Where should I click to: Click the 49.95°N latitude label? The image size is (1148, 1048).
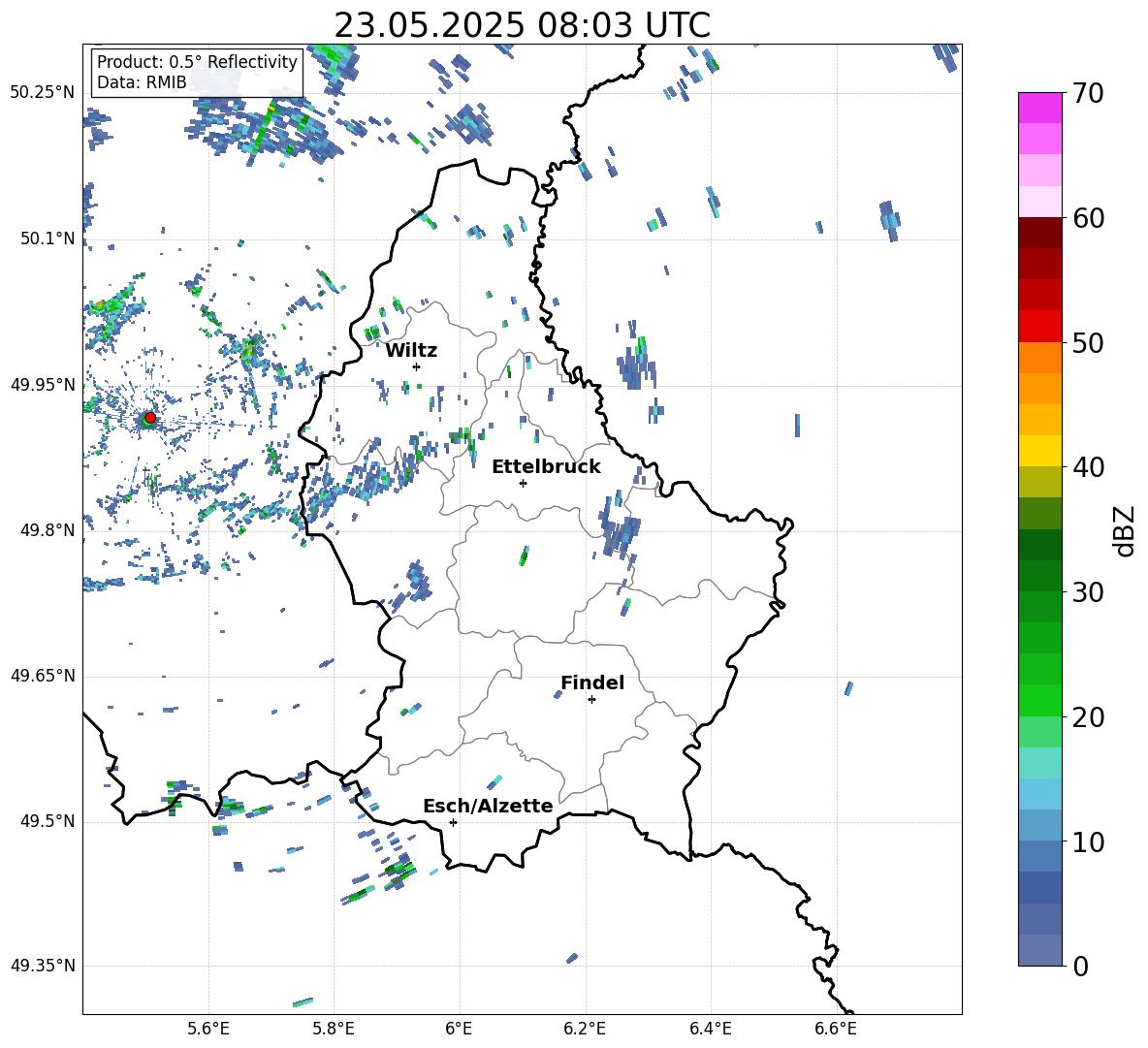click(x=43, y=385)
